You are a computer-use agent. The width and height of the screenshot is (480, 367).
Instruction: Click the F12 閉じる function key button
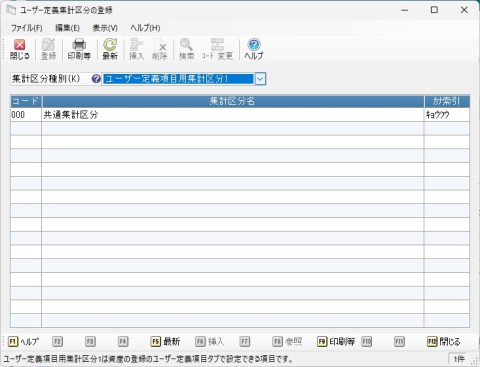point(443,341)
